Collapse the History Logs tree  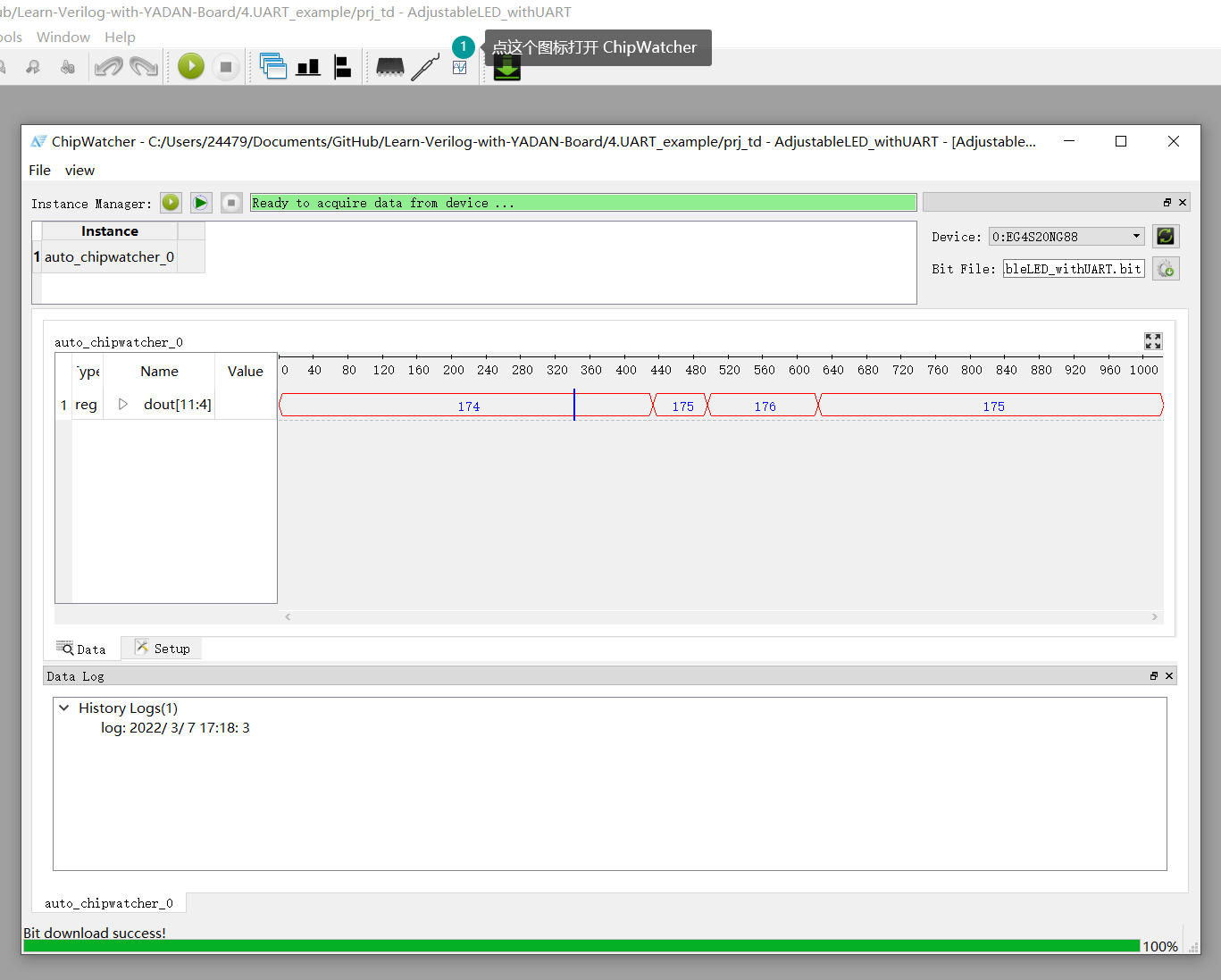pos(64,708)
